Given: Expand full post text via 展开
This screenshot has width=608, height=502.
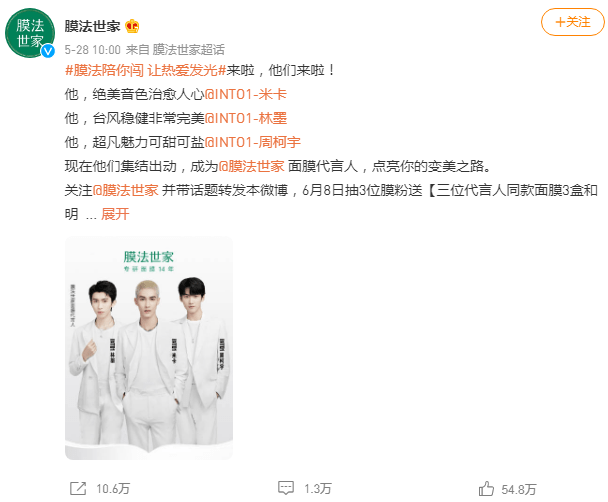Looking at the screenshot, I should click(115, 214).
